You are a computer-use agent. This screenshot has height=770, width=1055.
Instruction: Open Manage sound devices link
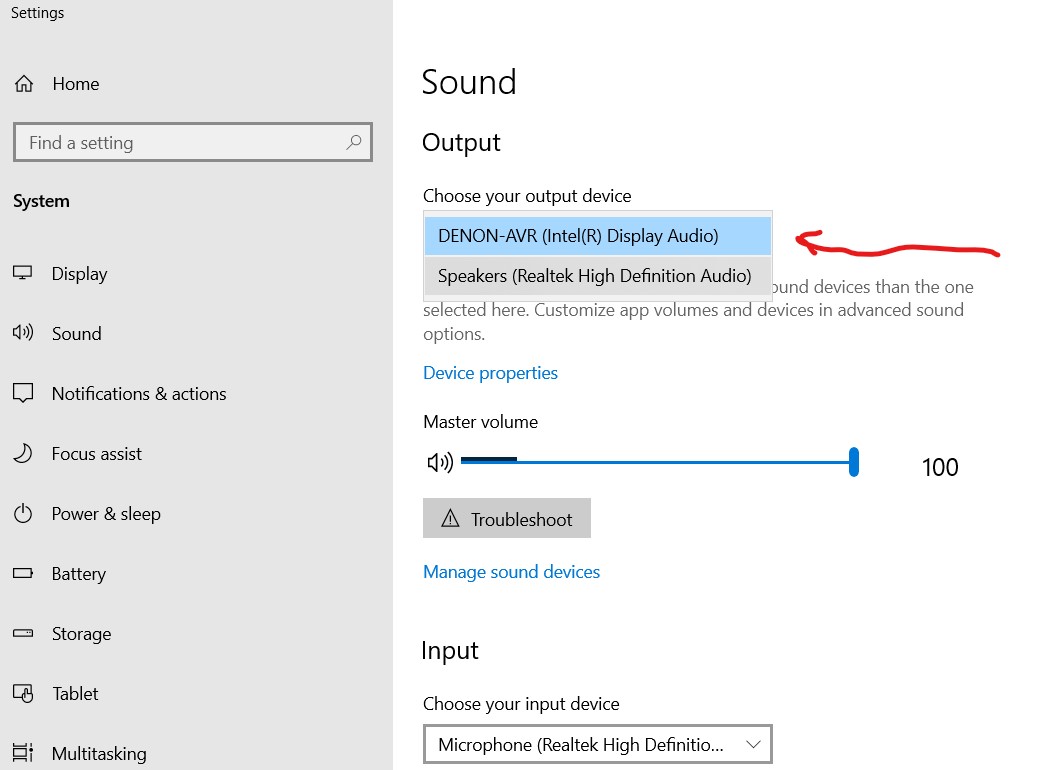coord(511,571)
